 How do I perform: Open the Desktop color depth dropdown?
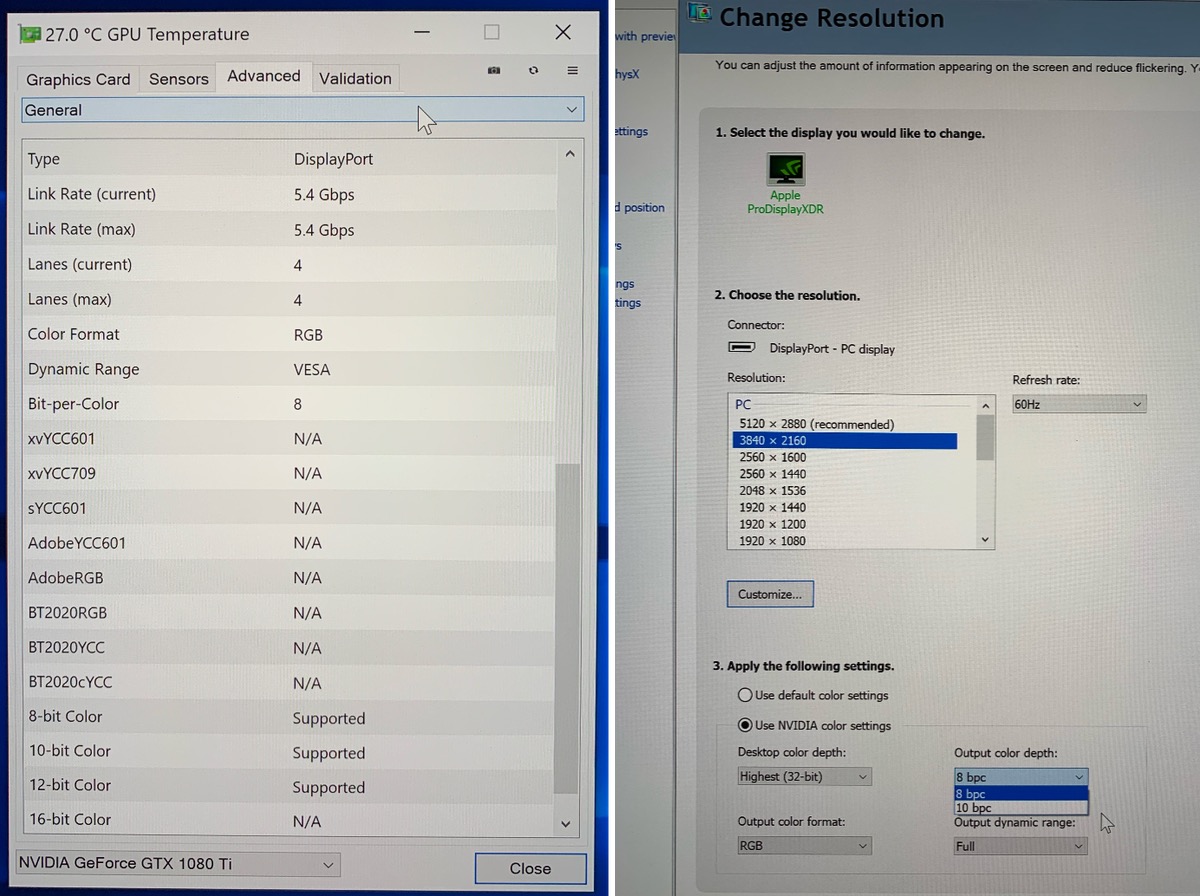(804, 776)
